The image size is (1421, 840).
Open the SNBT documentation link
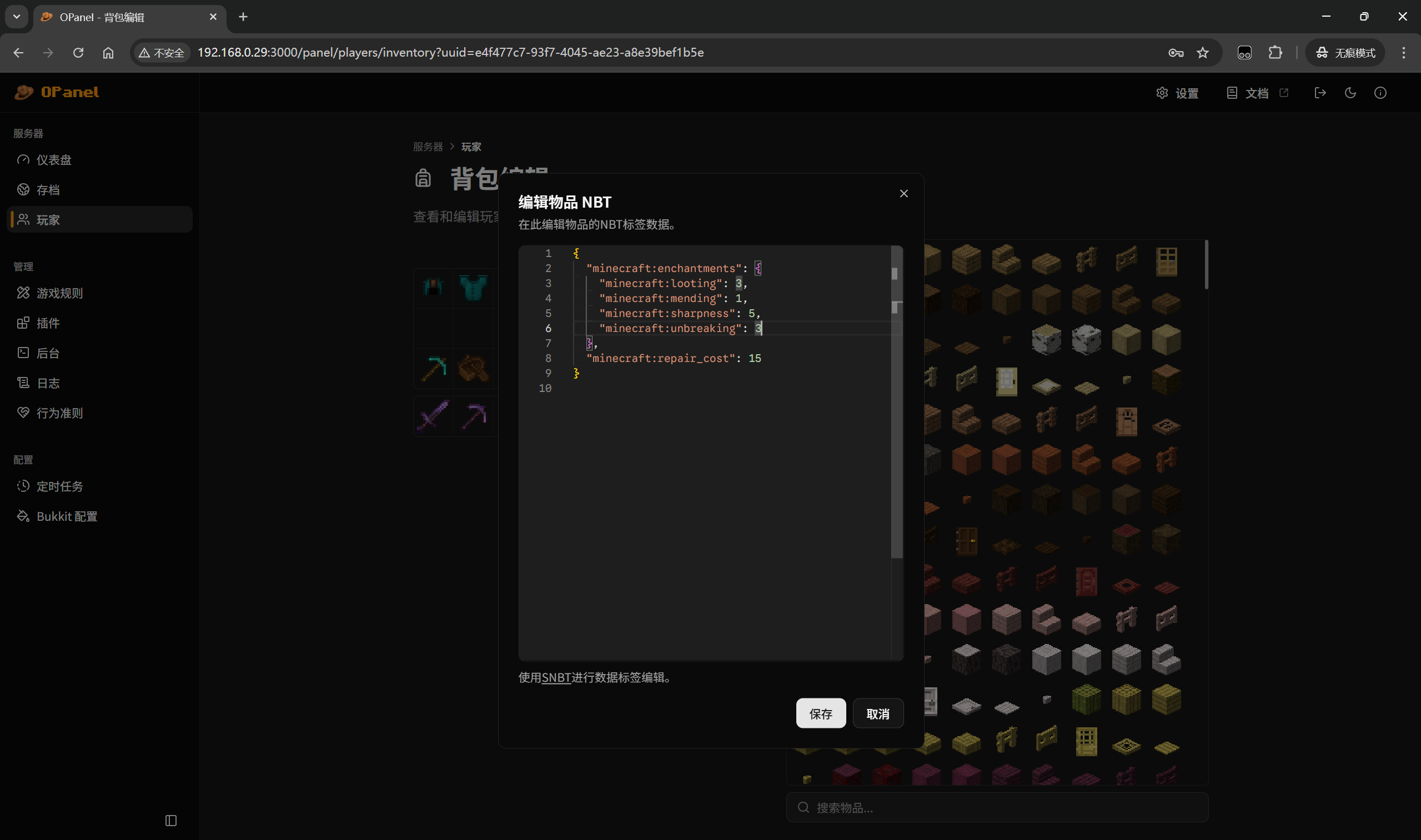pos(556,677)
